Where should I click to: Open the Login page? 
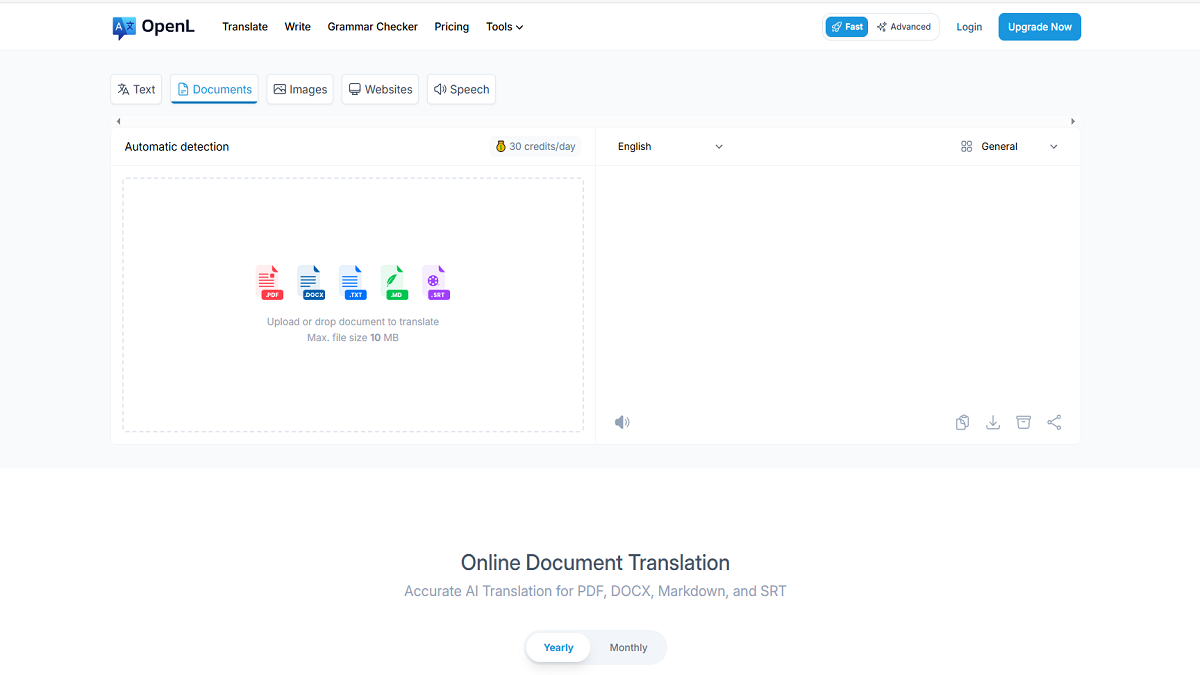click(968, 26)
